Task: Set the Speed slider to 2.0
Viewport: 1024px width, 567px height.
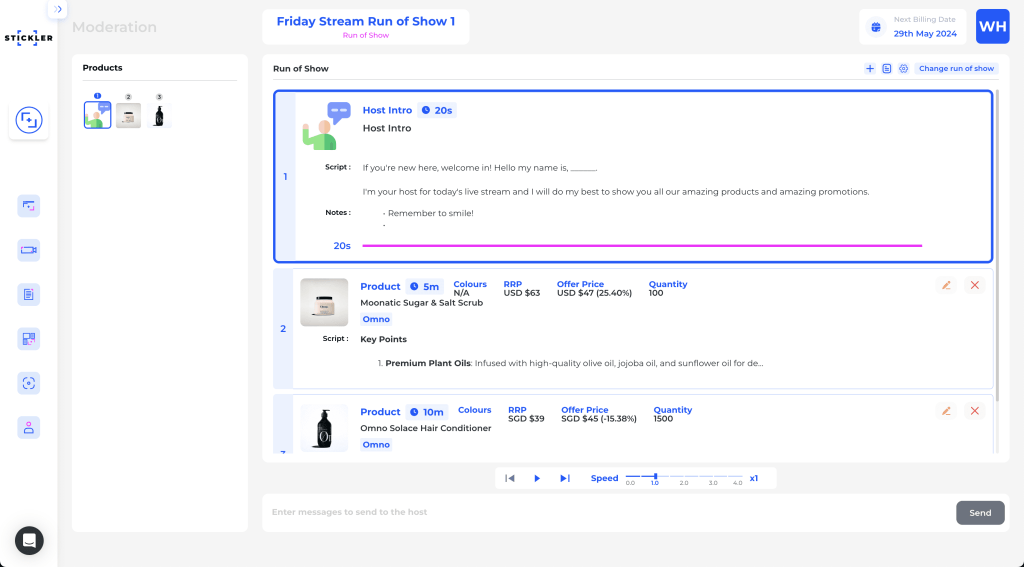Action: pyautogui.click(x=684, y=477)
